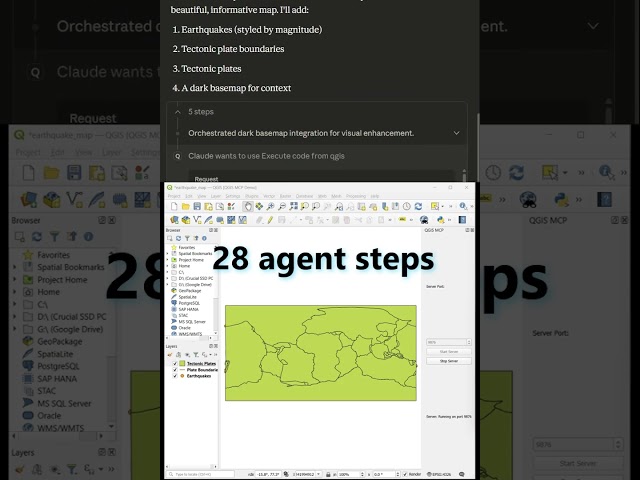Click Filter Browser funnel icon in front window
The width and height of the screenshot is (640, 480).
187,238
